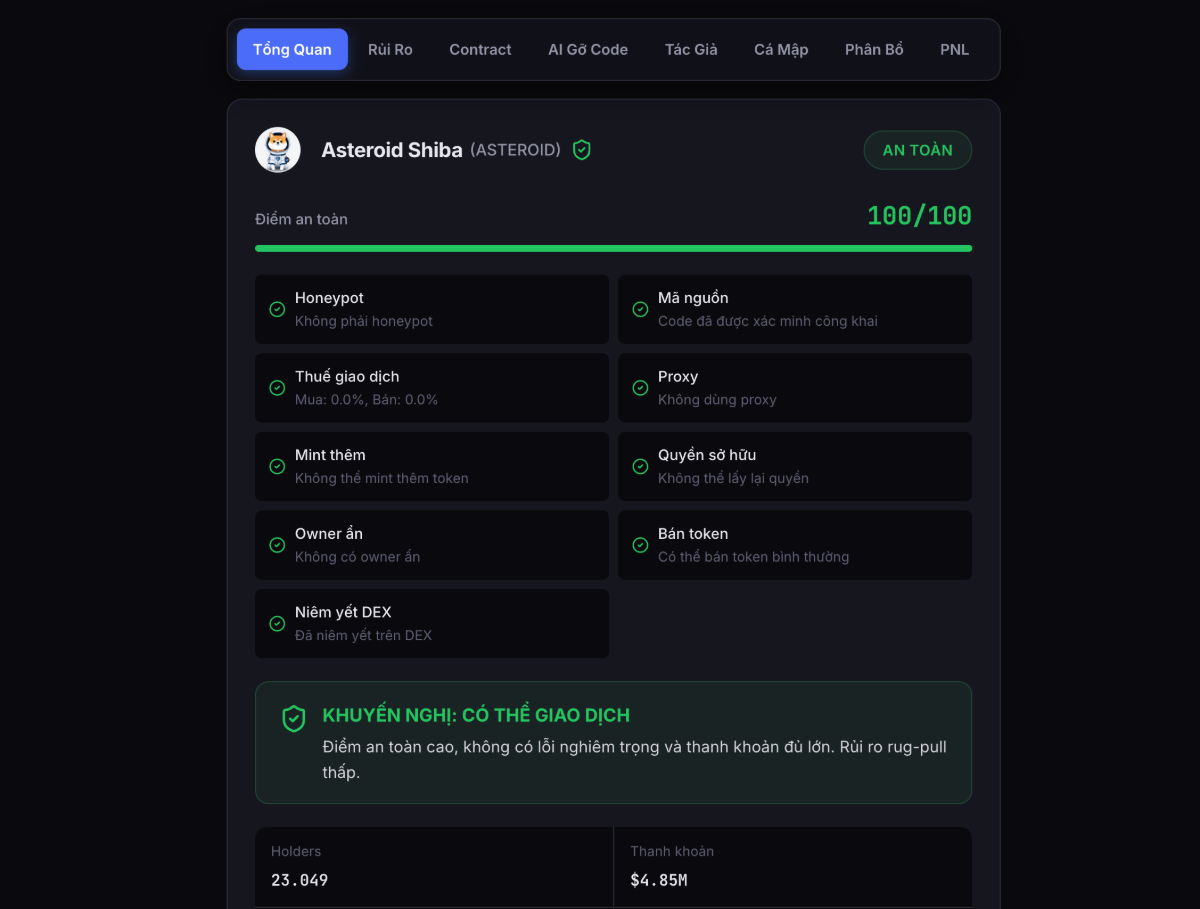Go to the PNL tab
The width and height of the screenshot is (1200, 909).
click(954, 49)
